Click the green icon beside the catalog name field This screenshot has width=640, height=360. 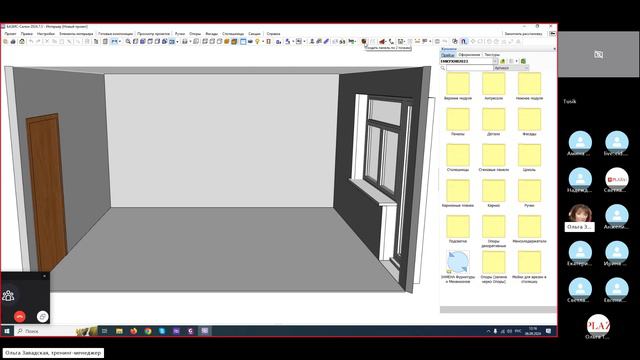coord(502,61)
